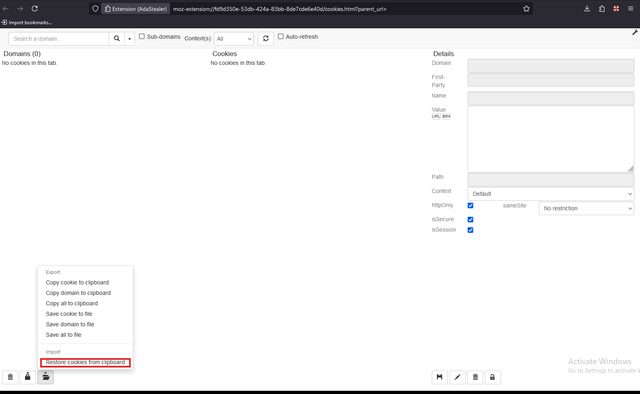Choose Copy cookie to clipboard
Viewport: 640px width, 394px height.
77,283
